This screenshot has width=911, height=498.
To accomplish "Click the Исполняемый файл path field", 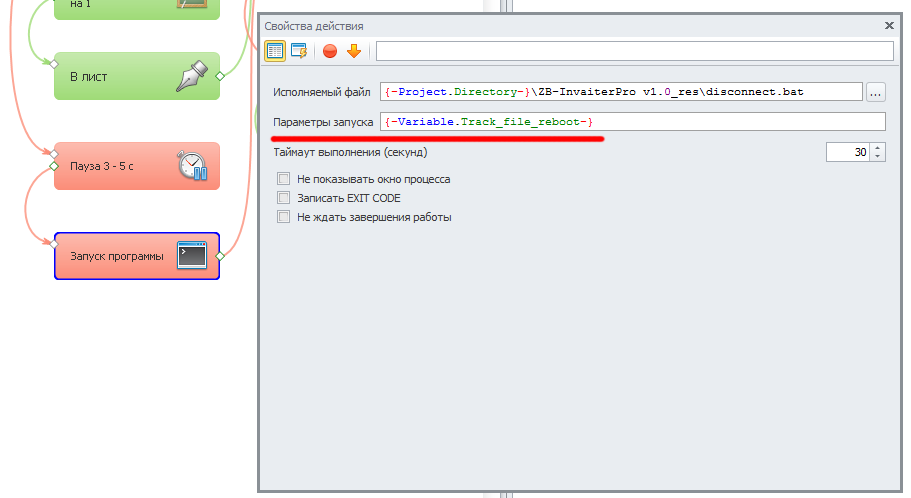I will pos(621,92).
